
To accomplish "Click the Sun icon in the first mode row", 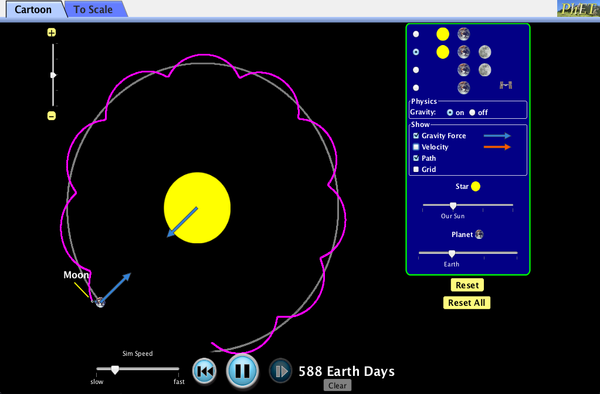I will (443, 34).
